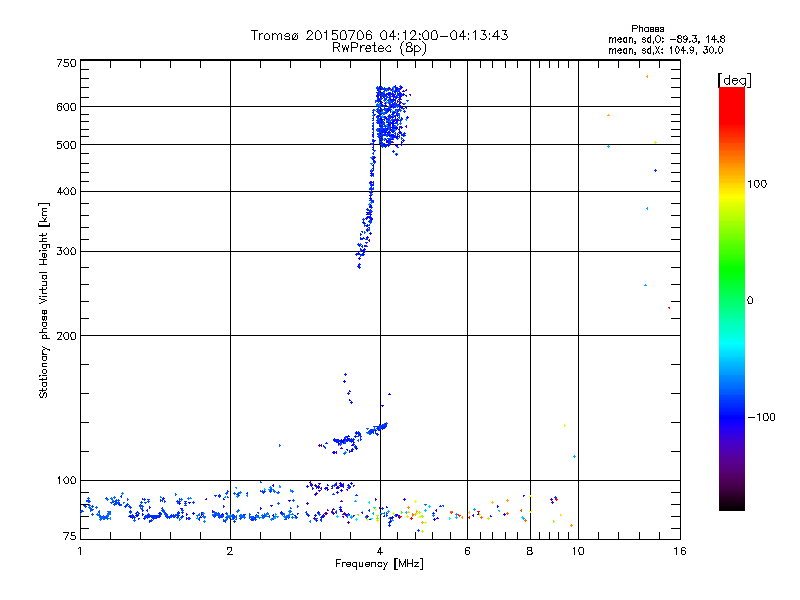Click the y-axis tick label '500'
The image size is (800, 600).
pyautogui.click(x=66, y=145)
